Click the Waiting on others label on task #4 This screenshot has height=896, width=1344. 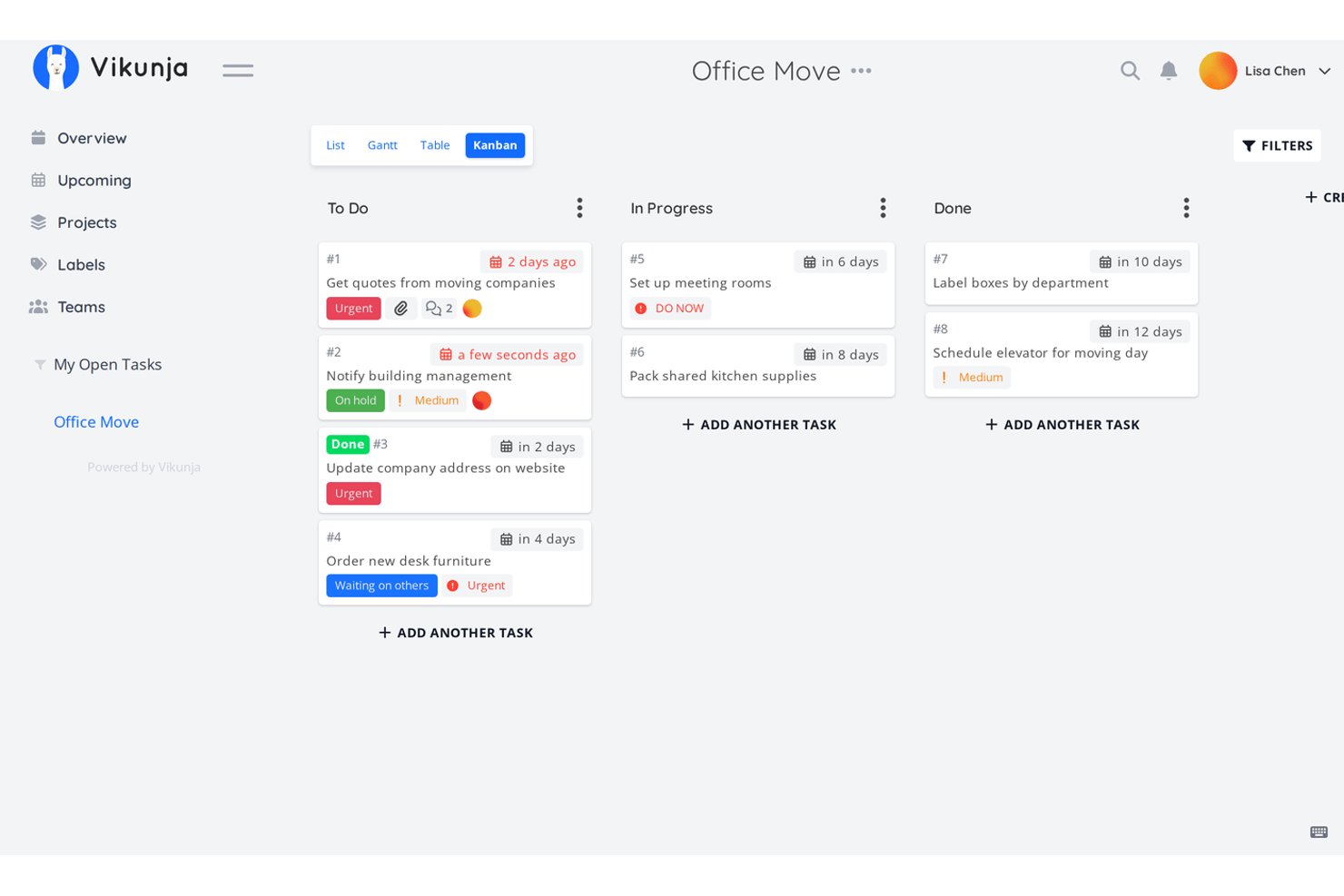pyautogui.click(x=381, y=586)
